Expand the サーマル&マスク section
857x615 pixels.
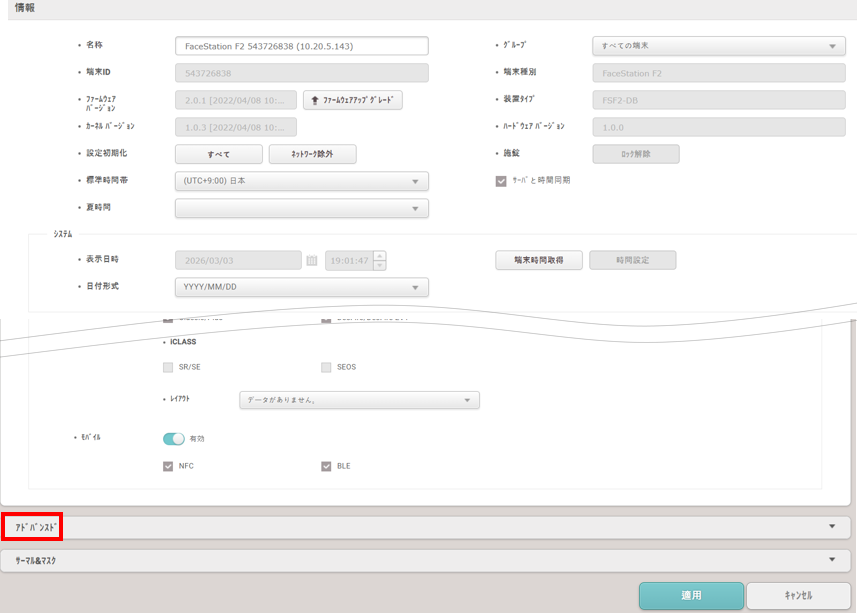point(425,561)
